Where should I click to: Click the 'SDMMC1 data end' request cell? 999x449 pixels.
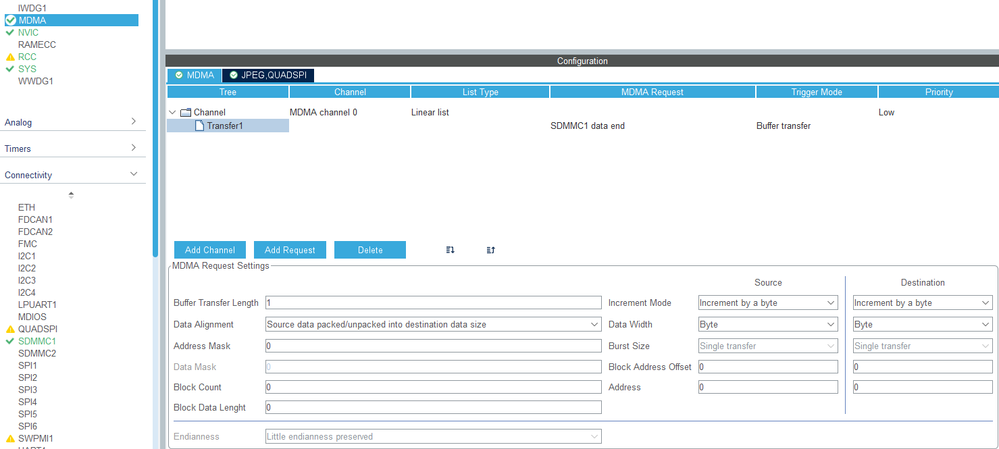coord(587,126)
